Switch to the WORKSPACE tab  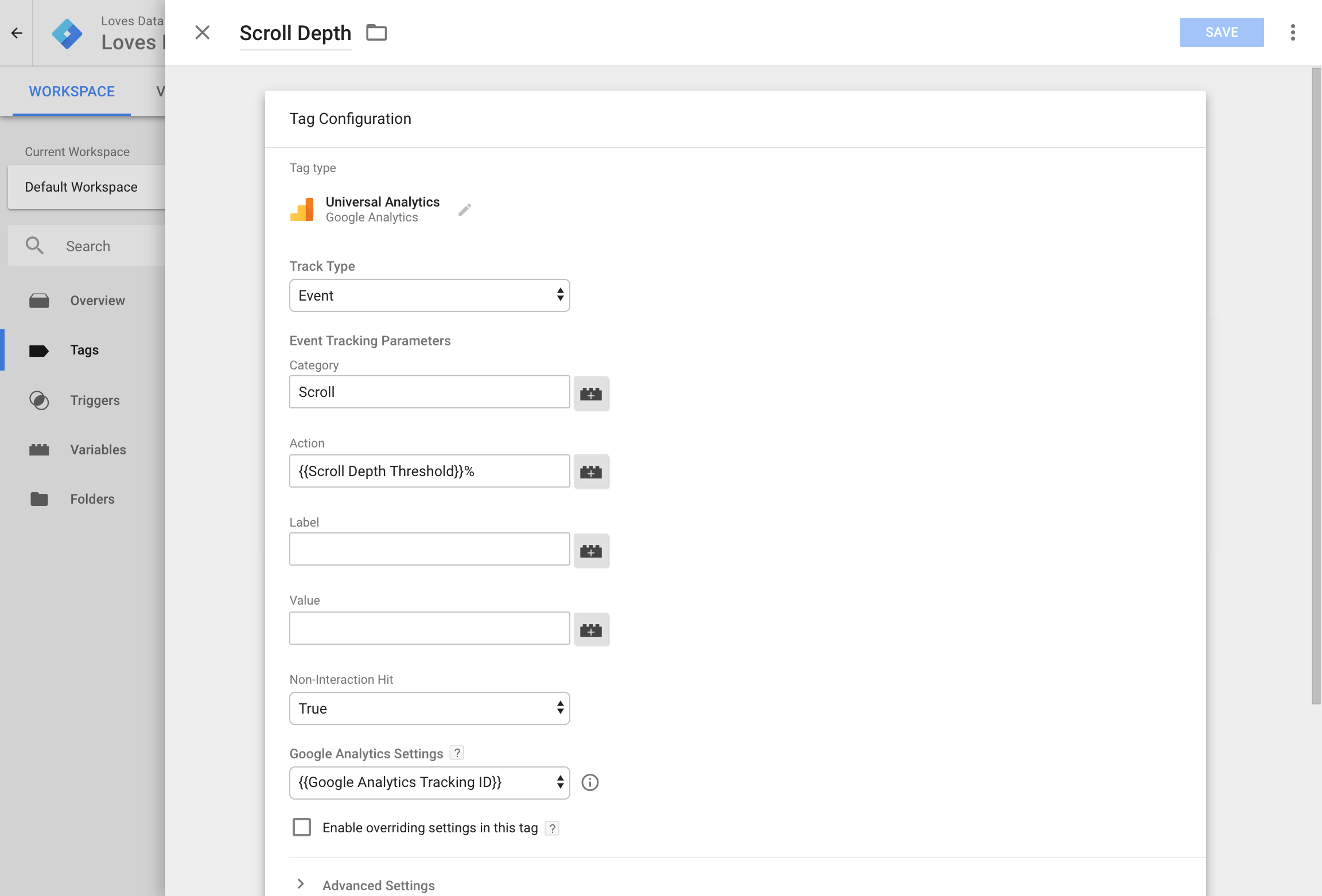(x=72, y=91)
